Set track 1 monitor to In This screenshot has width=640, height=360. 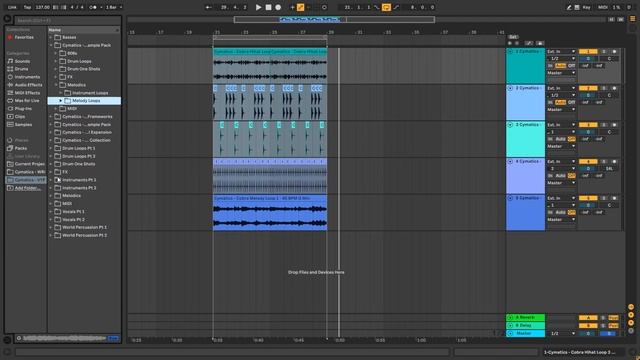click(550, 66)
